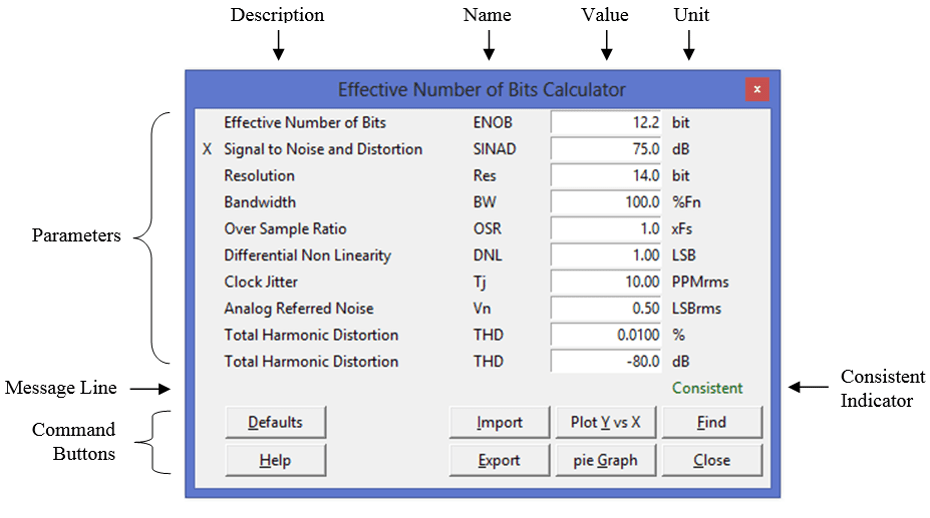Image resolution: width=930 pixels, height=518 pixels.
Task: Show the pie Graph
Action: click(x=605, y=460)
